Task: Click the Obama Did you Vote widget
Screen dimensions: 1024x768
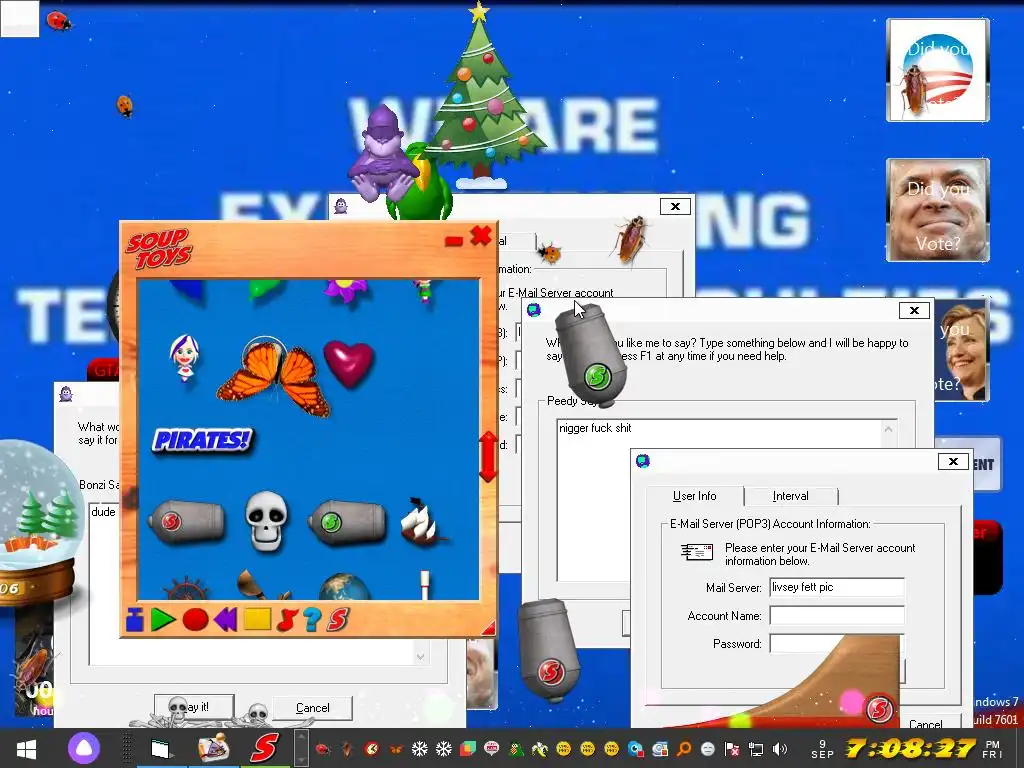Action: [938, 70]
